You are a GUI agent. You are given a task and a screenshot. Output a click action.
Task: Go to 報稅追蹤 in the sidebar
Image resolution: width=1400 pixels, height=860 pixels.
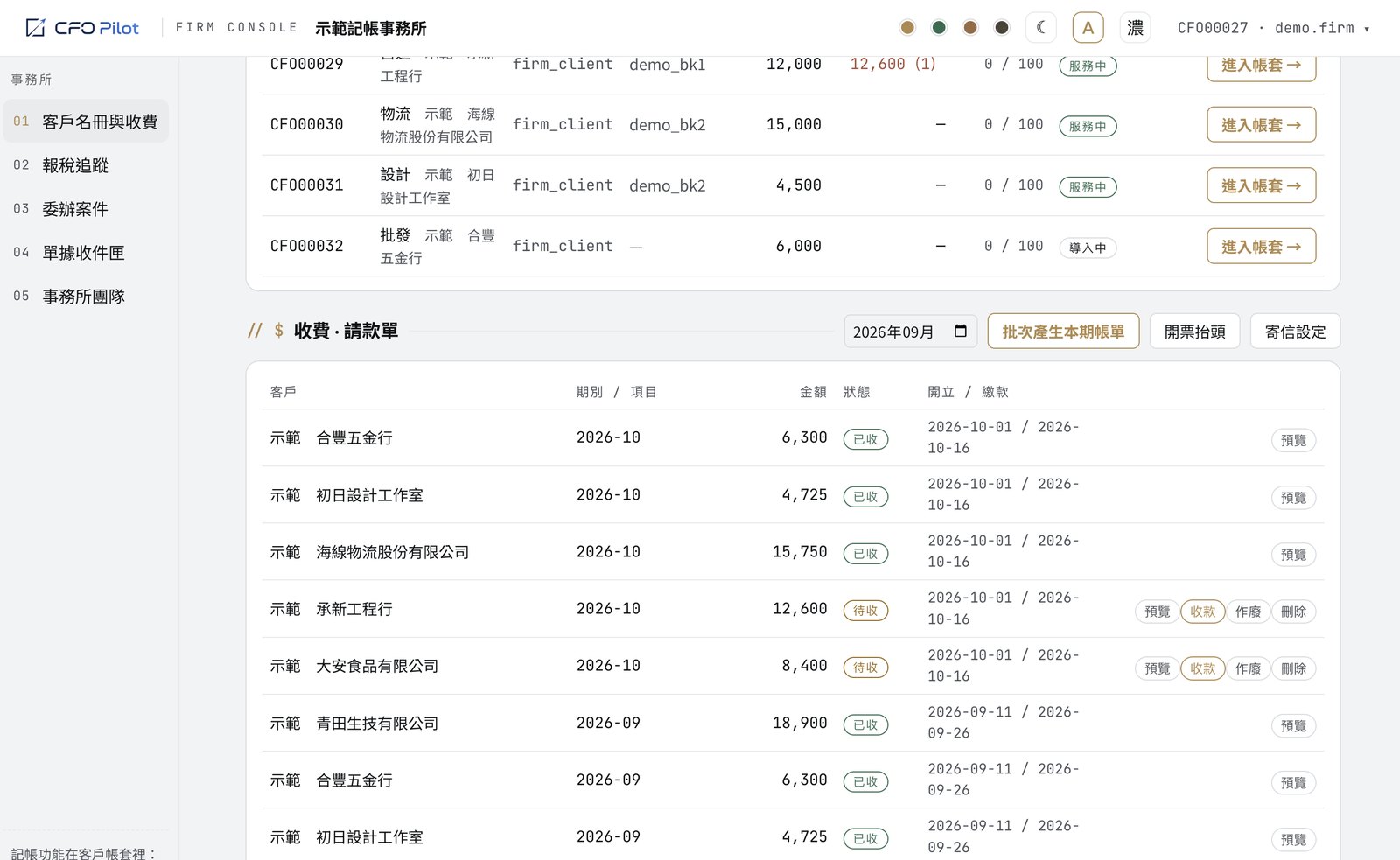tap(86, 165)
